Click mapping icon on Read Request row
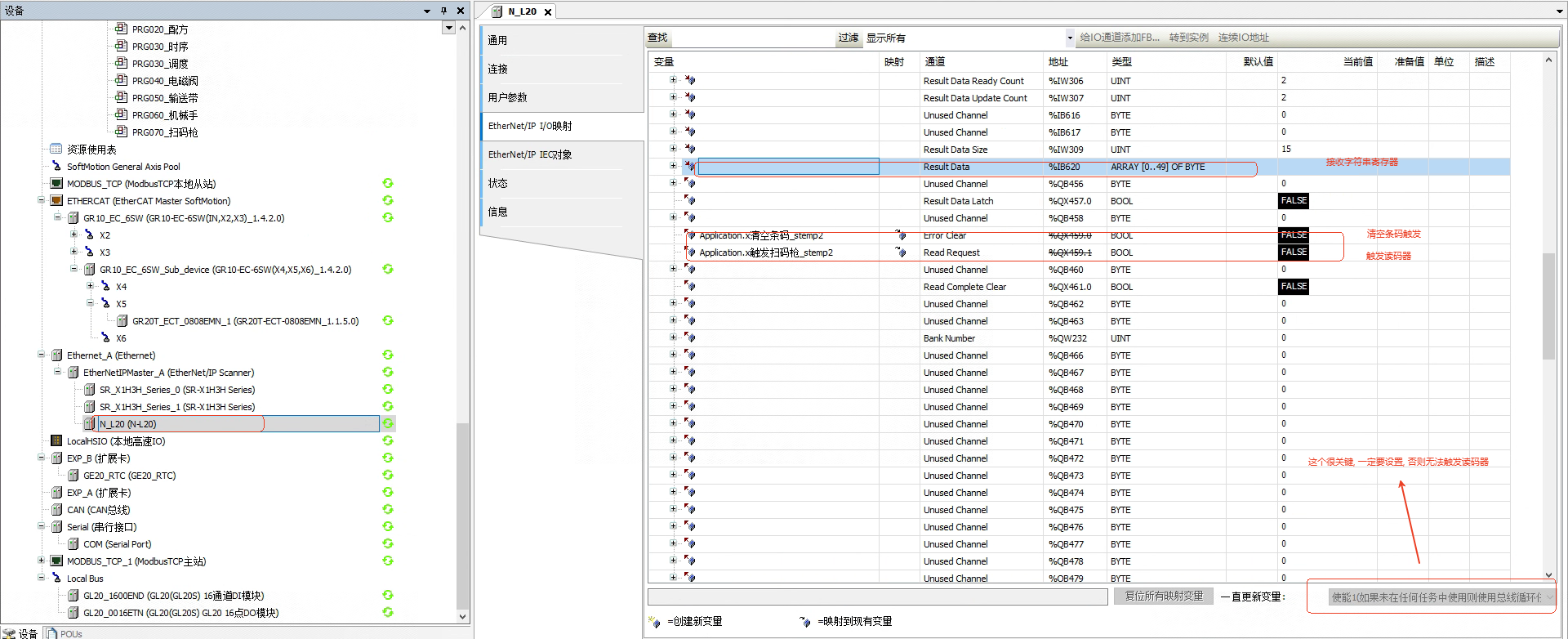The width and height of the screenshot is (1568, 639). pos(900,252)
